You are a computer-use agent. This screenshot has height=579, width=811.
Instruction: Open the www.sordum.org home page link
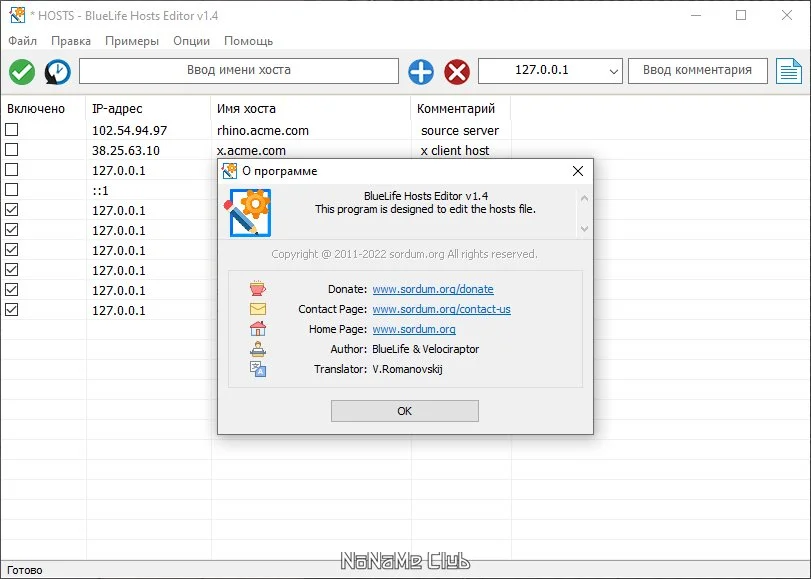[x=414, y=329]
